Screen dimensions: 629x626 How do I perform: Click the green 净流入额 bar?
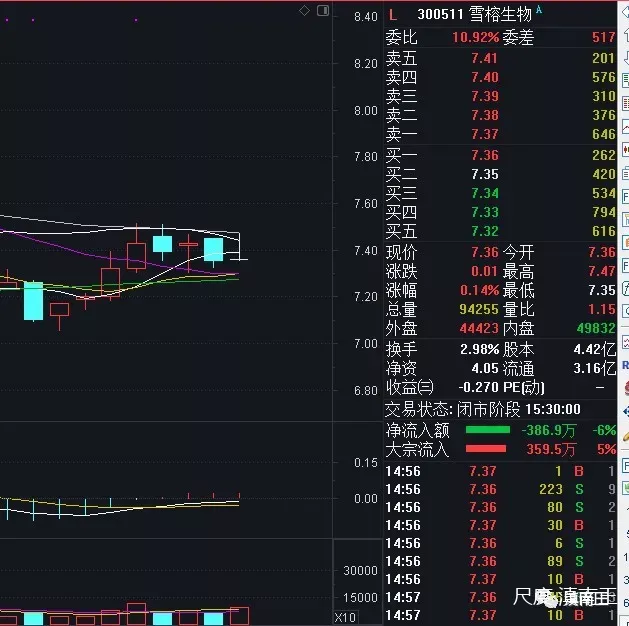pos(488,430)
